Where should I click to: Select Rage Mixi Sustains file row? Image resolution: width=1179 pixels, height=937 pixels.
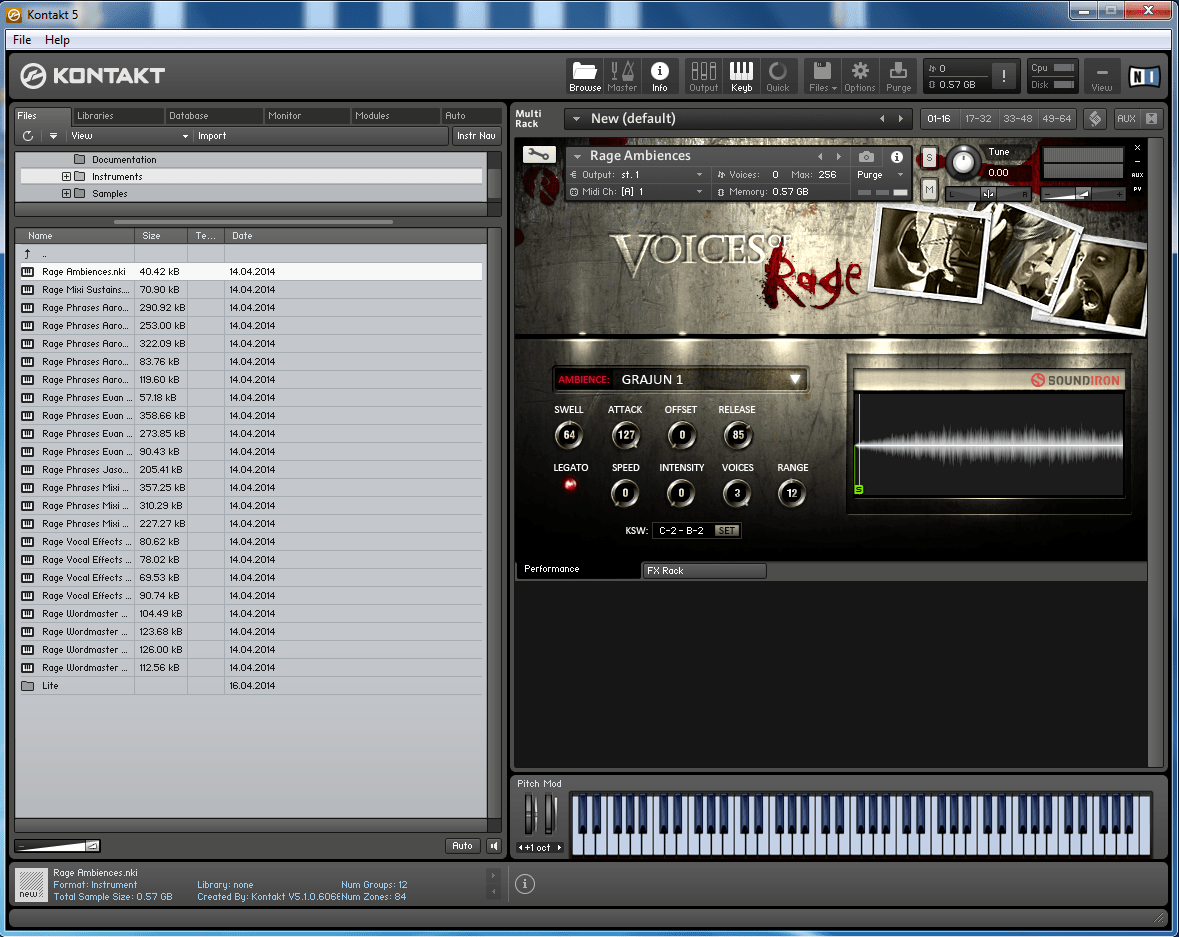click(252, 290)
